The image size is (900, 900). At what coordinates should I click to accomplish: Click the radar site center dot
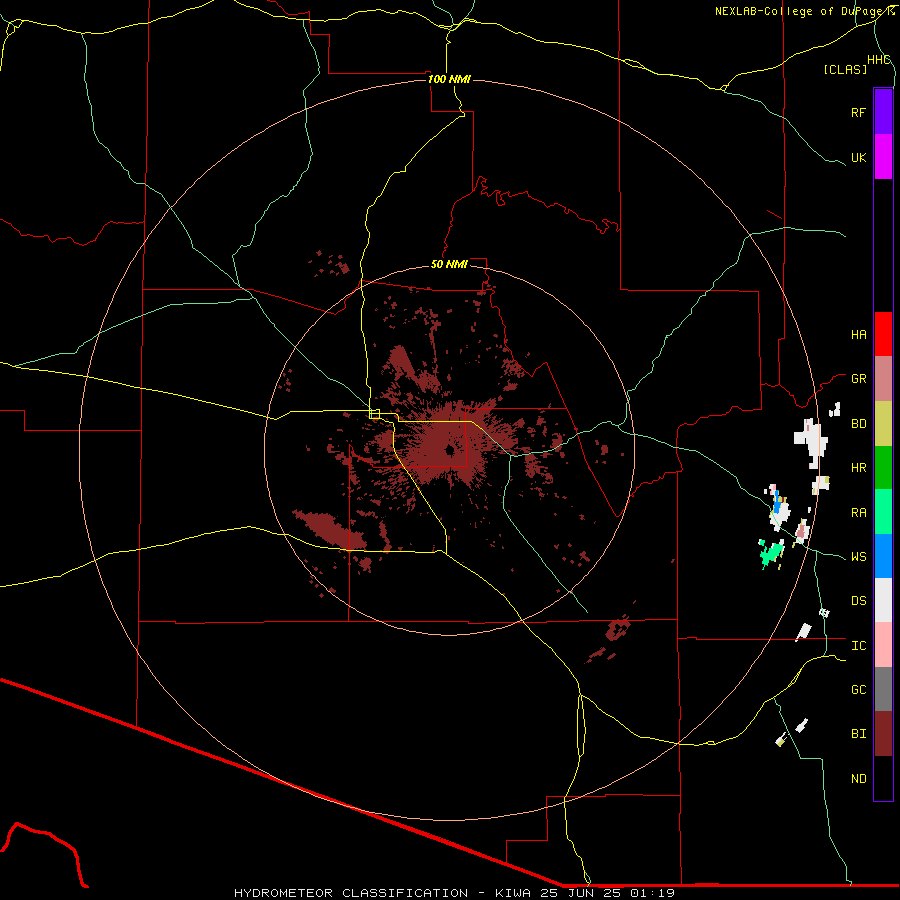pos(449,450)
